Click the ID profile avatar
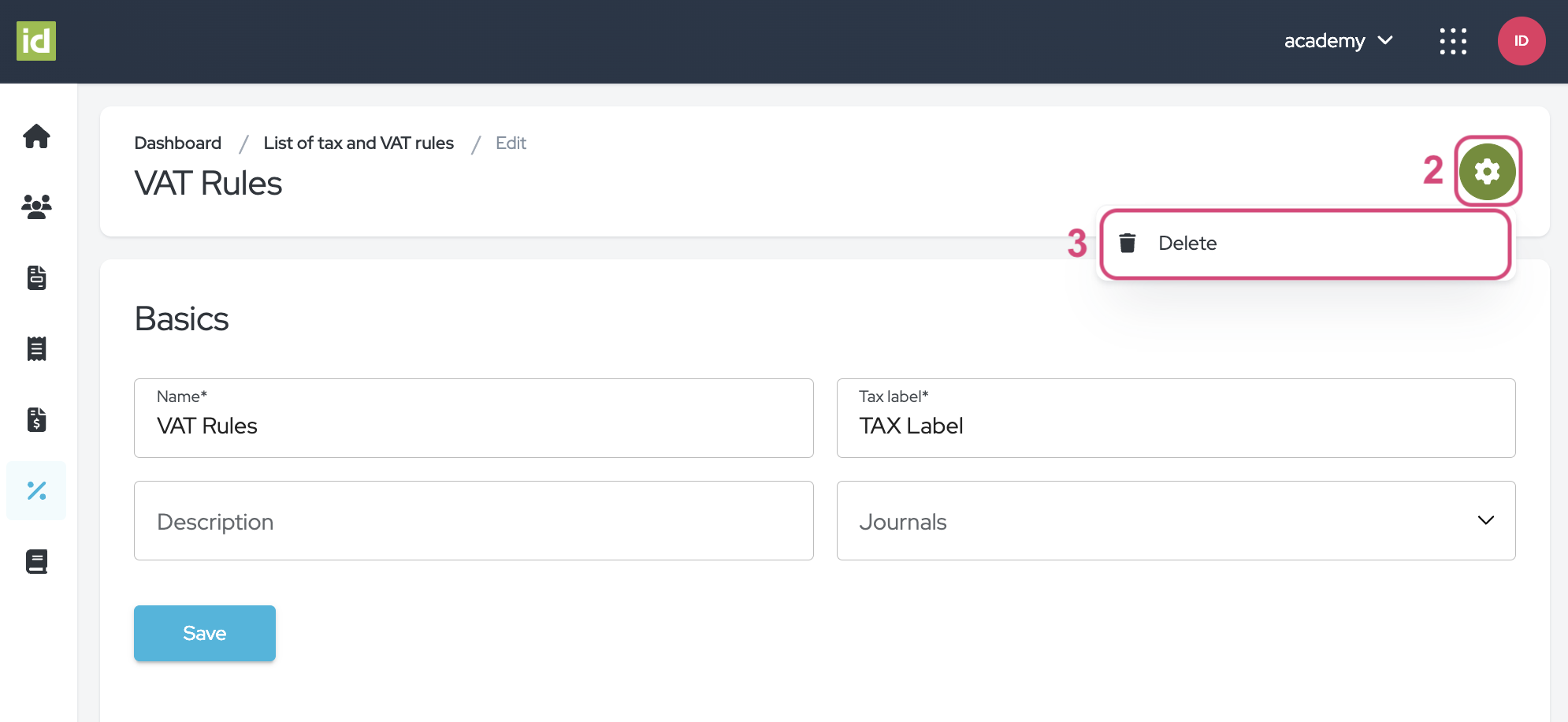The width and height of the screenshot is (1568, 722). pyautogui.click(x=1522, y=41)
